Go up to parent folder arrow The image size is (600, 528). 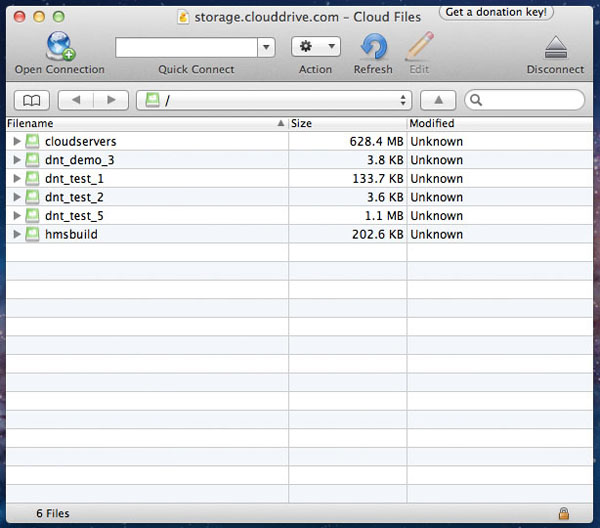(x=438, y=100)
